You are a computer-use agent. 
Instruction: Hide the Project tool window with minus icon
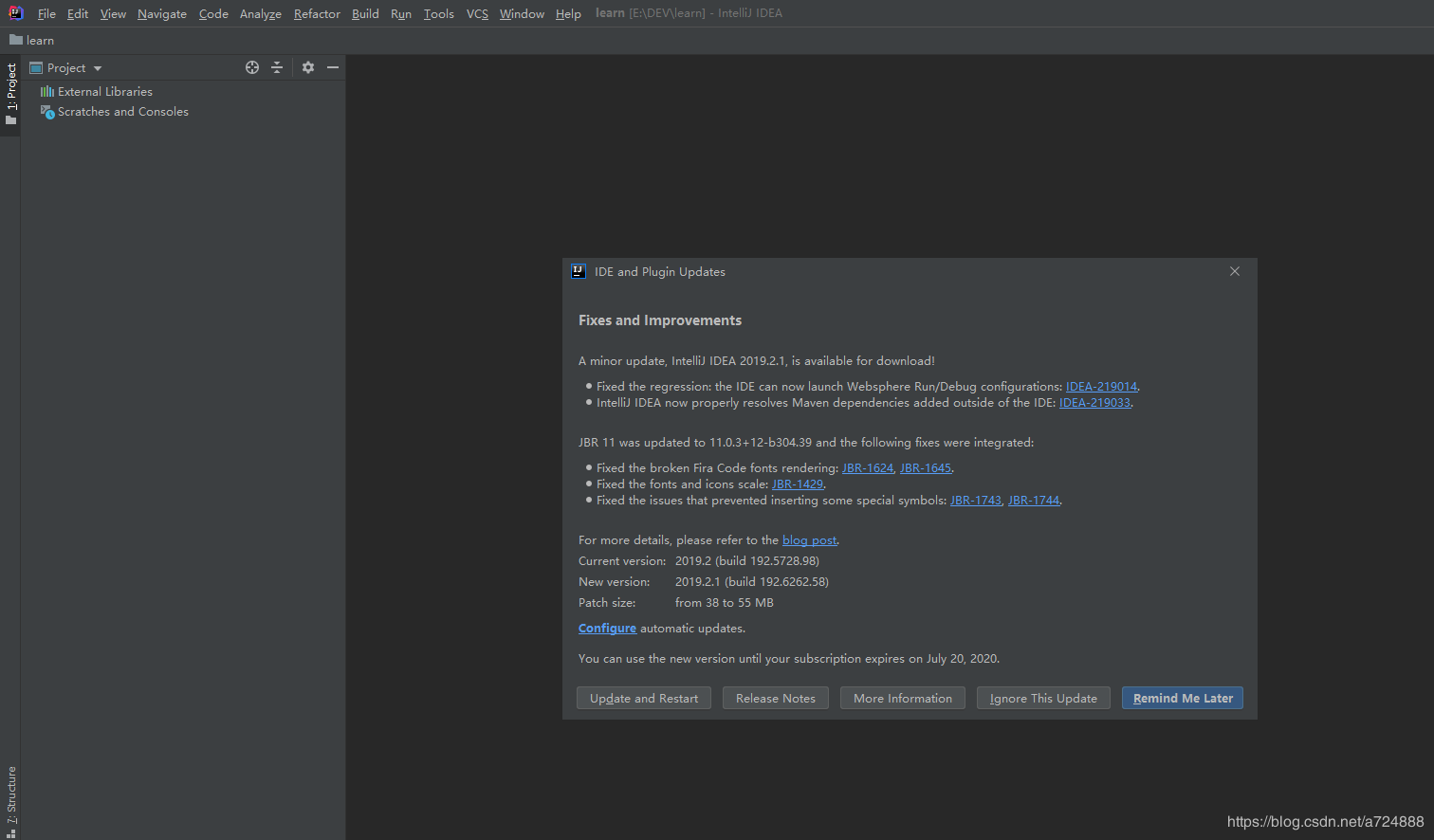pyautogui.click(x=333, y=67)
